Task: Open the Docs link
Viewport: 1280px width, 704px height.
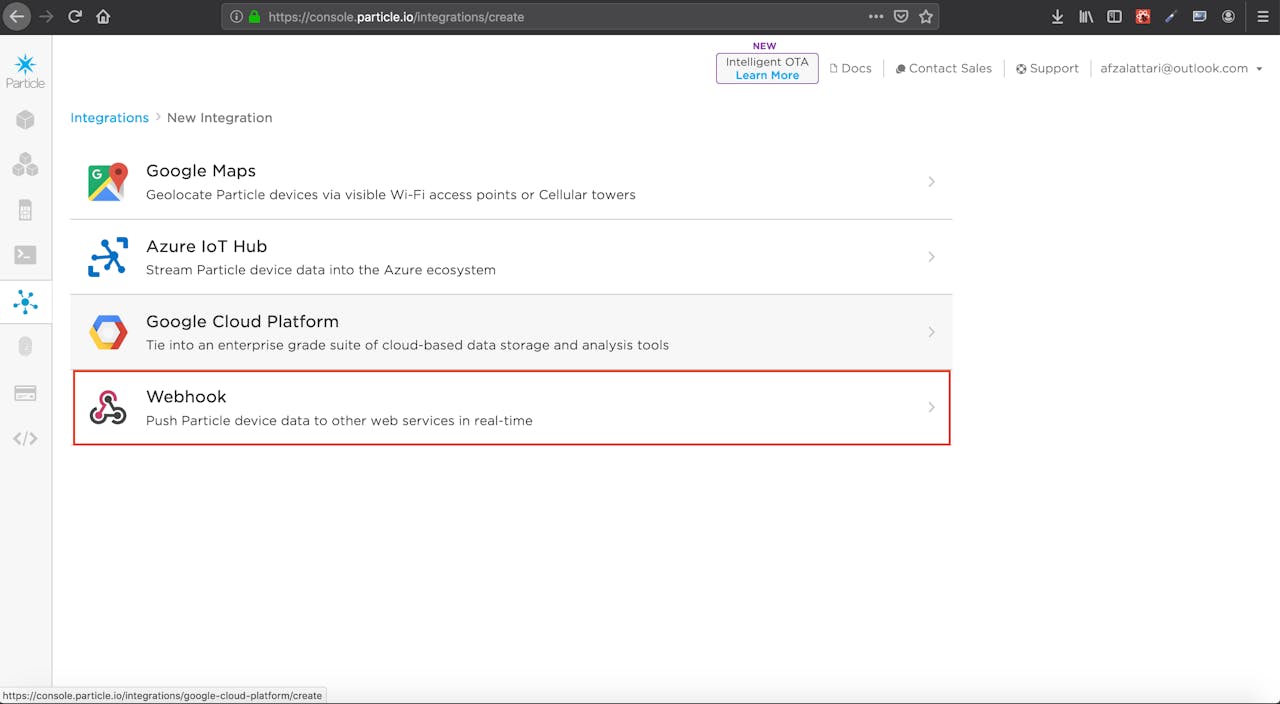Action: 850,68
